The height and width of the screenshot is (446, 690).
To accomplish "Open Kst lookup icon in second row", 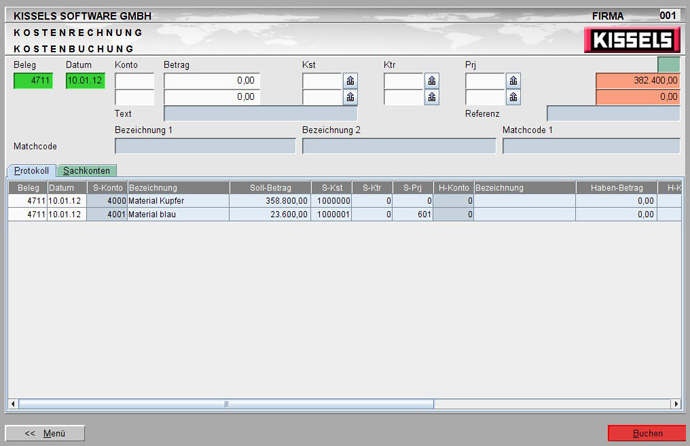I will click(350, 97).
